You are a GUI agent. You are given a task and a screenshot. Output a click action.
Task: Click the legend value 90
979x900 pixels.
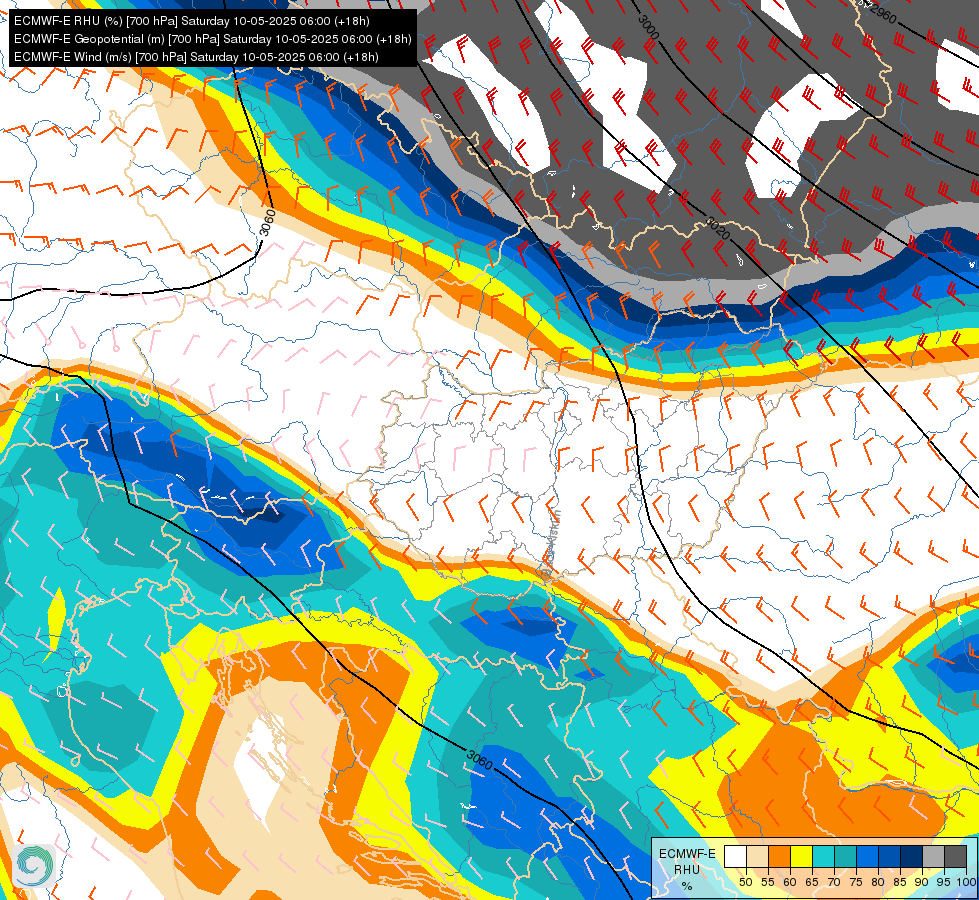point(922,882)
